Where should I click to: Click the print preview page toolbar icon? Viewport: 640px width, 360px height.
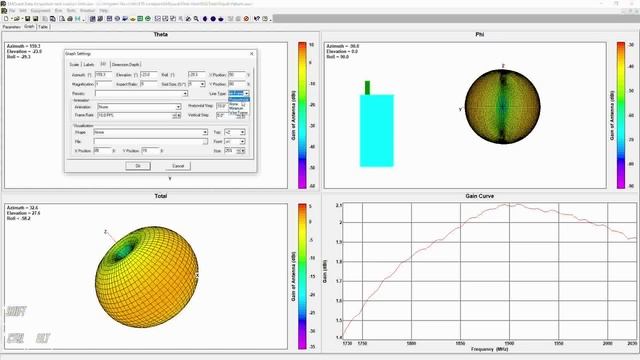[x=62, y=19]
